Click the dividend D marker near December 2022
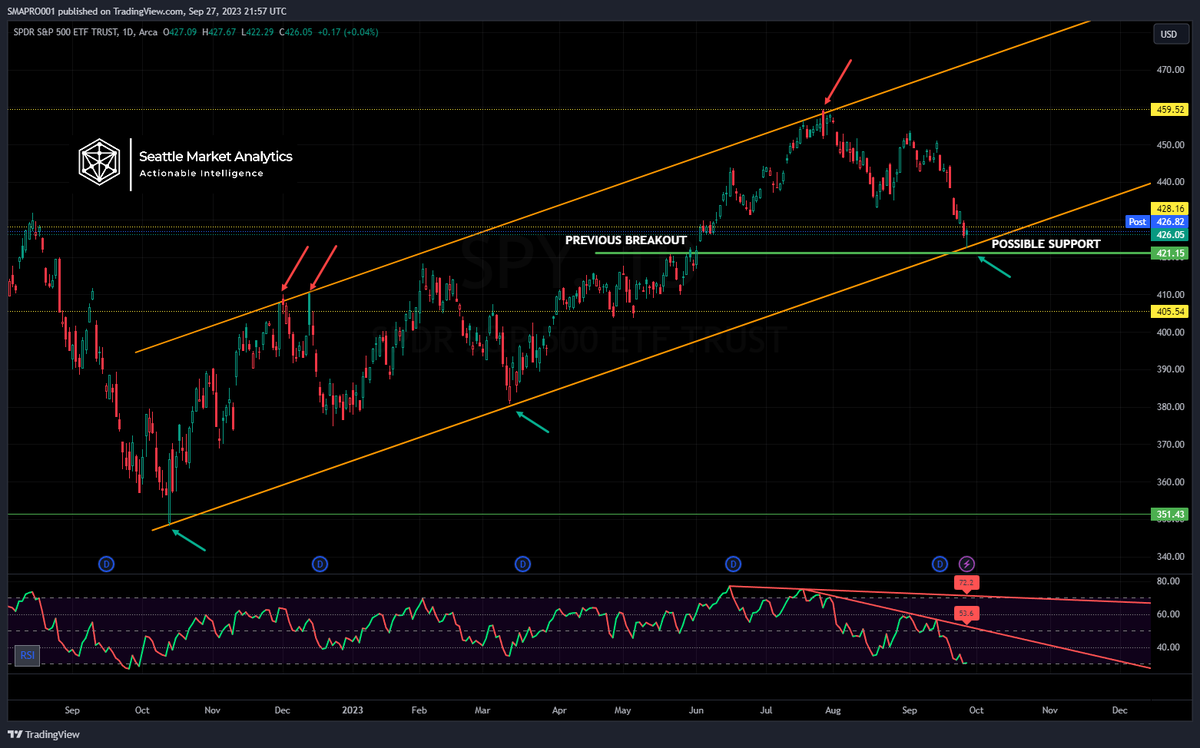Viewport: 1200px width, 748px height. pos(319,564)
